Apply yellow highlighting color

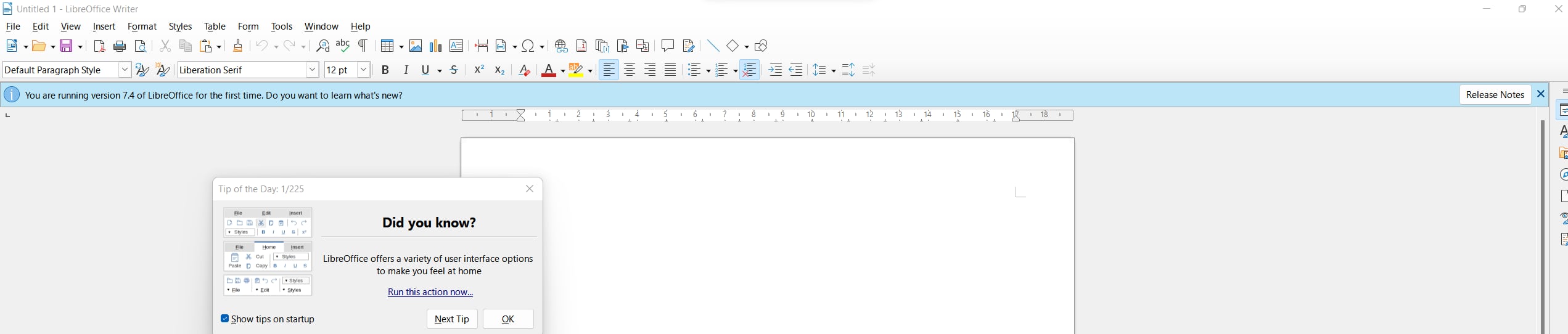pyautogui.click(x=576, y=70)
